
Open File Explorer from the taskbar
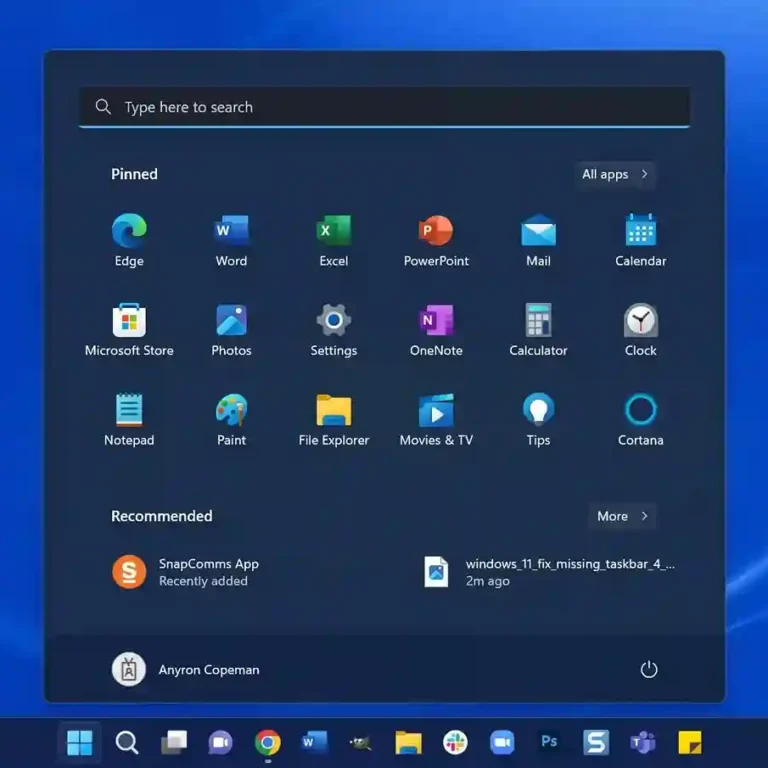(408, 742)
